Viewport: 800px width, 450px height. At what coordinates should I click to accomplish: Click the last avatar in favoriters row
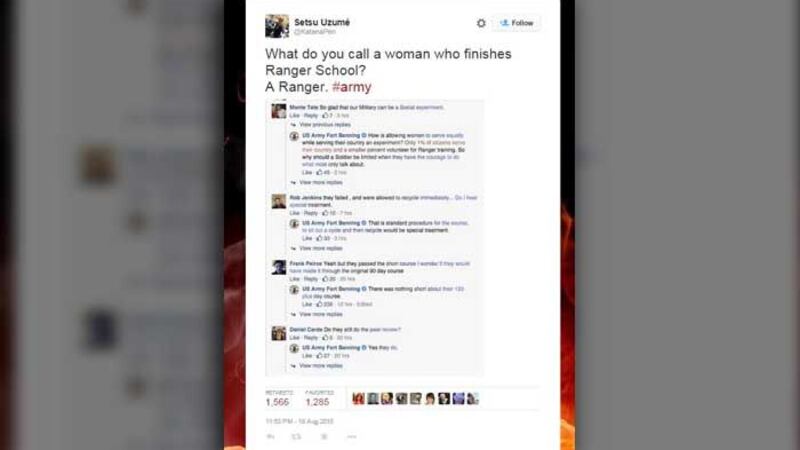[473, 398]
